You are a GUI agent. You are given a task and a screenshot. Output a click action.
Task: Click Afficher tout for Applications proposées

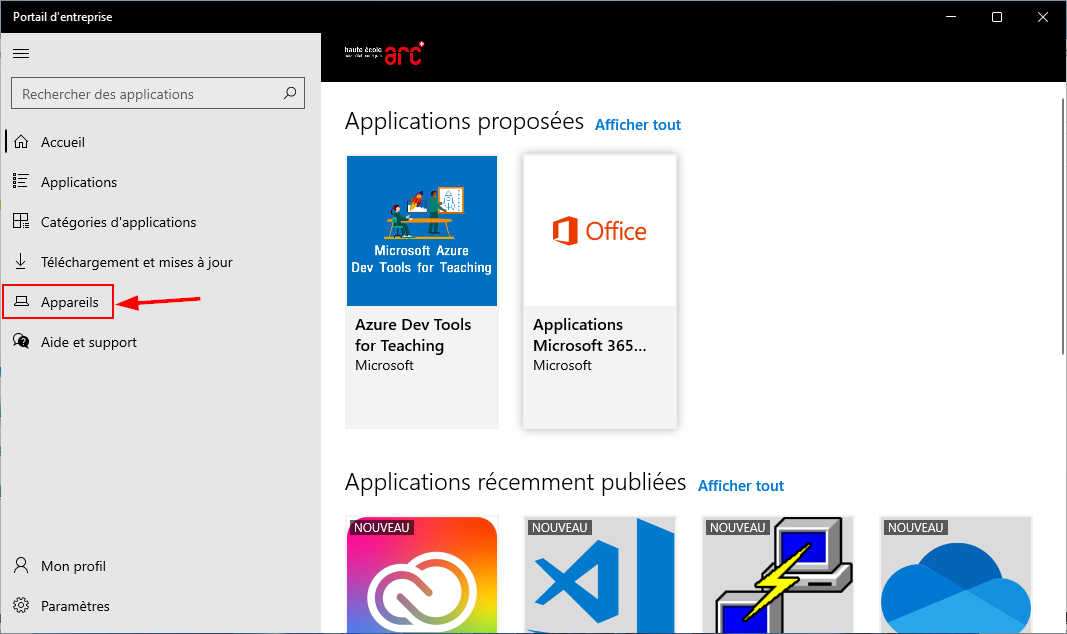[x=638, y=124]
